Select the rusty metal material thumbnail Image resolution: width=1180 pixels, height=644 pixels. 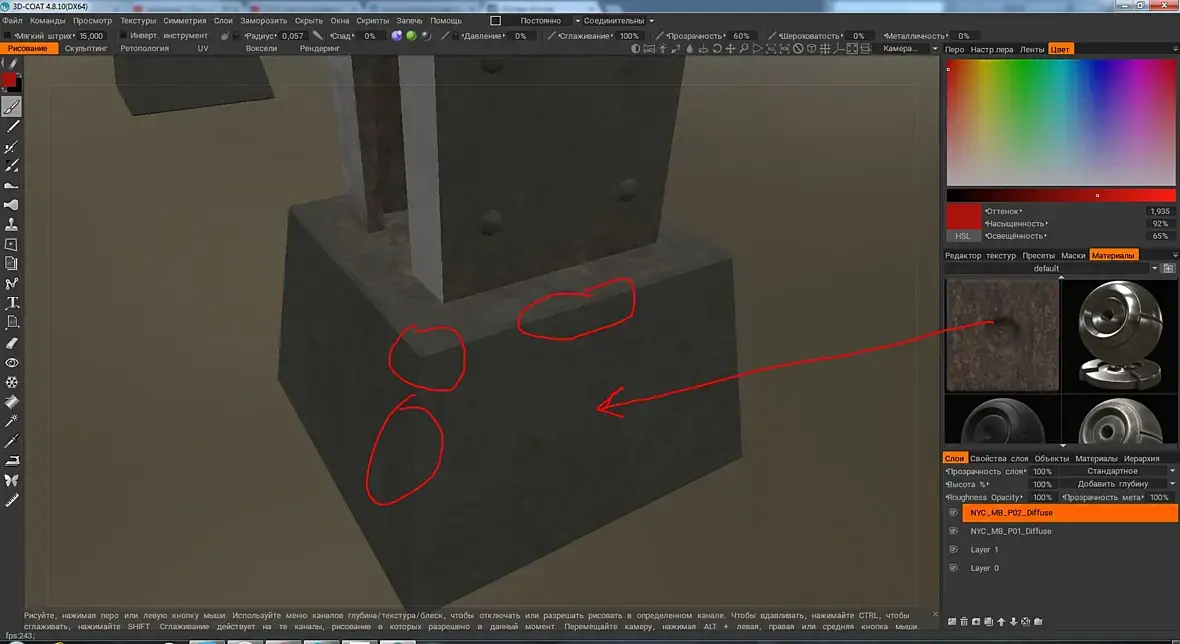(x=1002, y=336)
